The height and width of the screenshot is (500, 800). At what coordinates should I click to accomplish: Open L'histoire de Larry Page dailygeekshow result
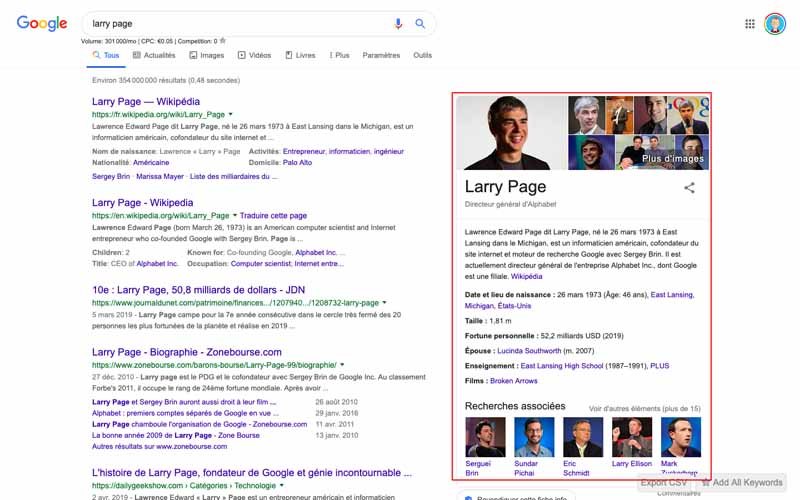click(x=252, y=473)
